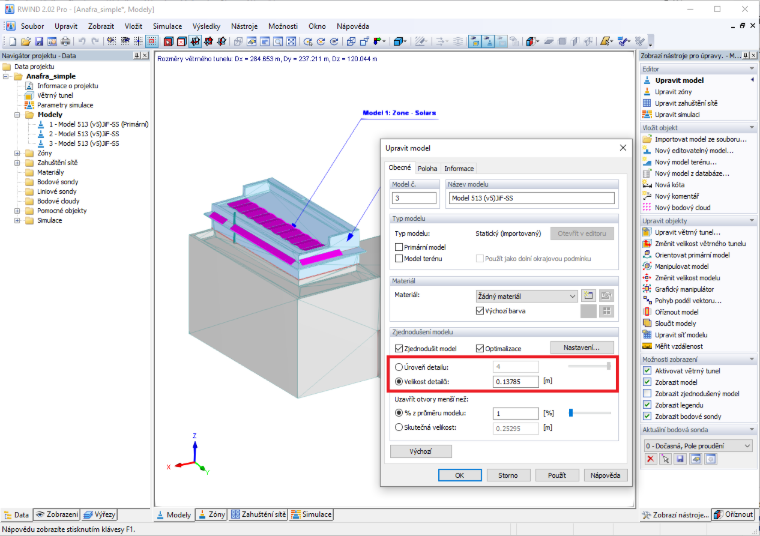
Task: Expand the Simulace tree node
Action: [17, 221]
